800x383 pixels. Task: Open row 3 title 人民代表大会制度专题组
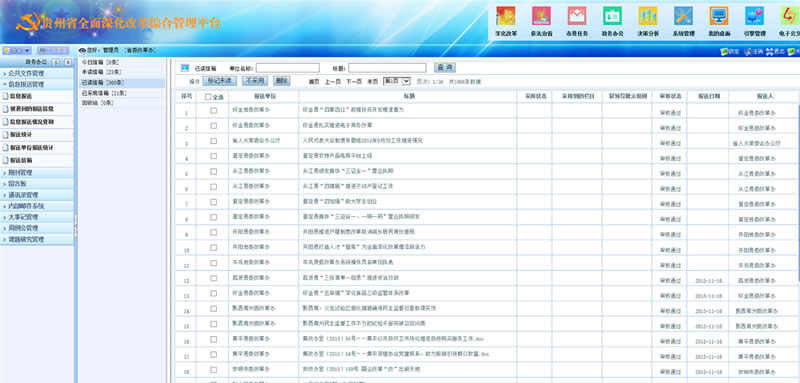click(x=362, y=140)
